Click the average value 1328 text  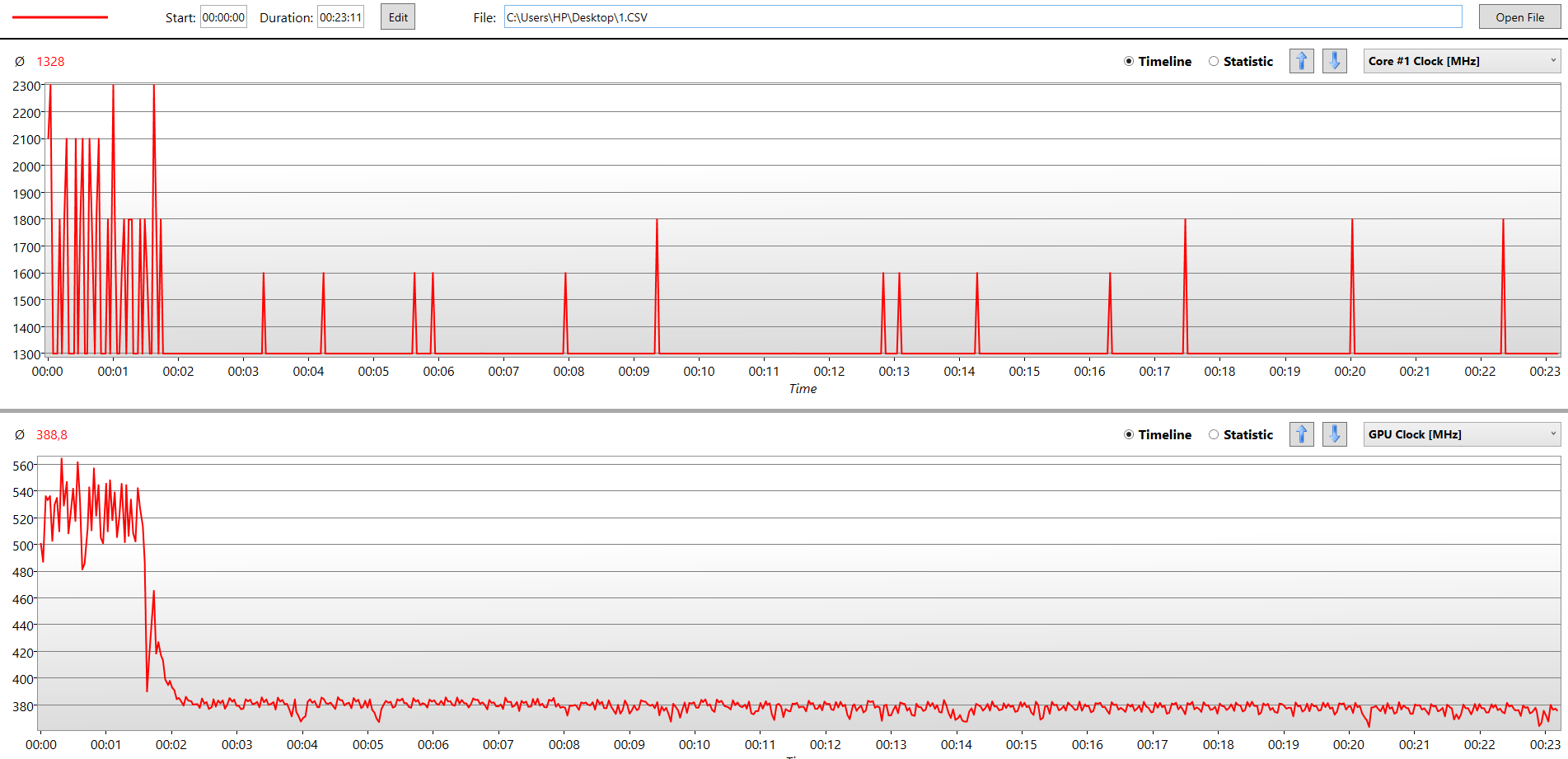(50, 62)
